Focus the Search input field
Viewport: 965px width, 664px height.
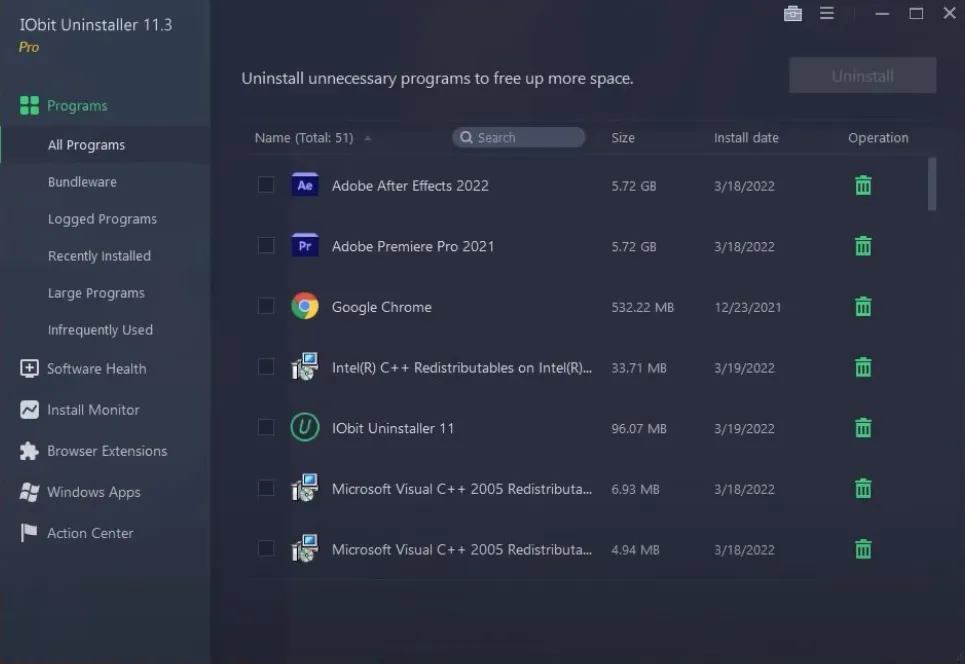518,137
